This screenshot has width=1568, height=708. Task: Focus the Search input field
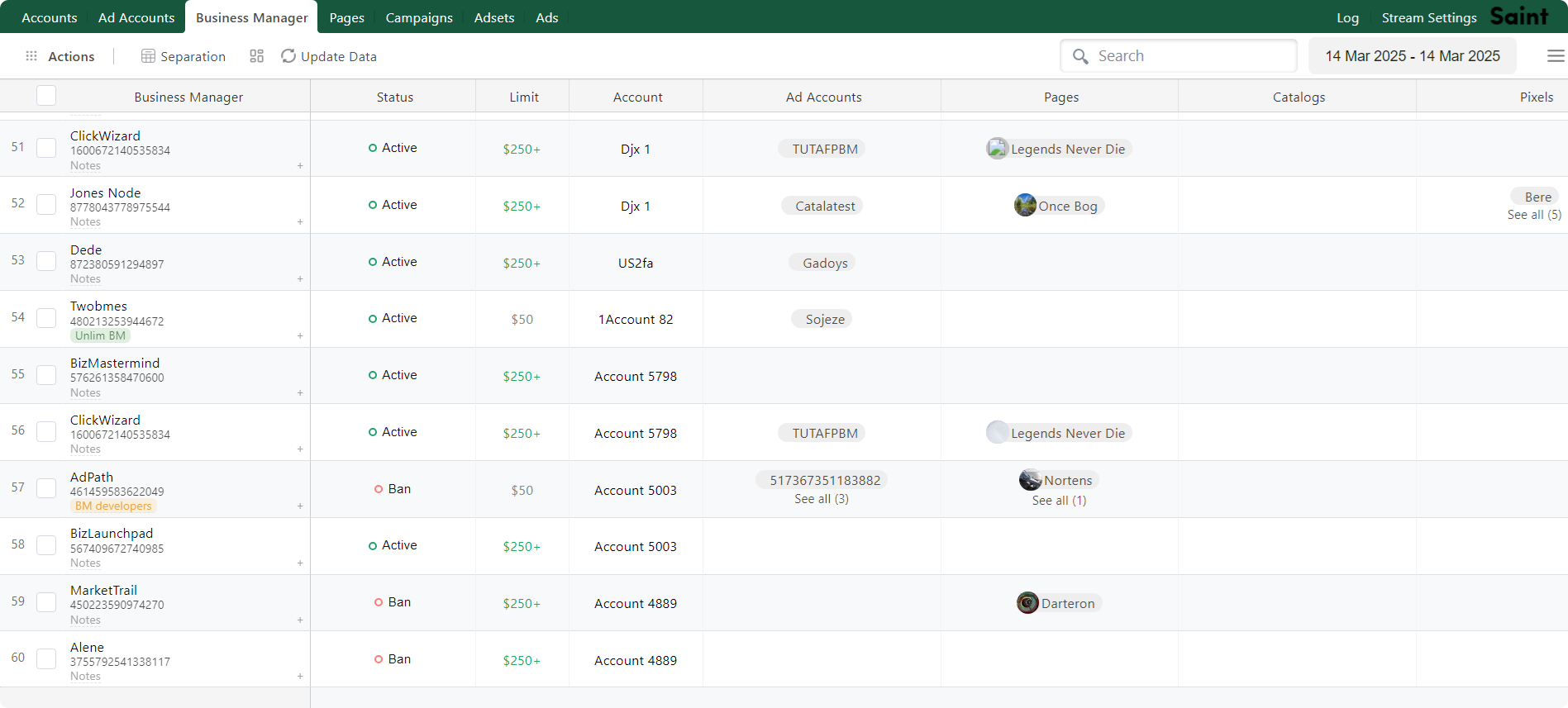1179,56
